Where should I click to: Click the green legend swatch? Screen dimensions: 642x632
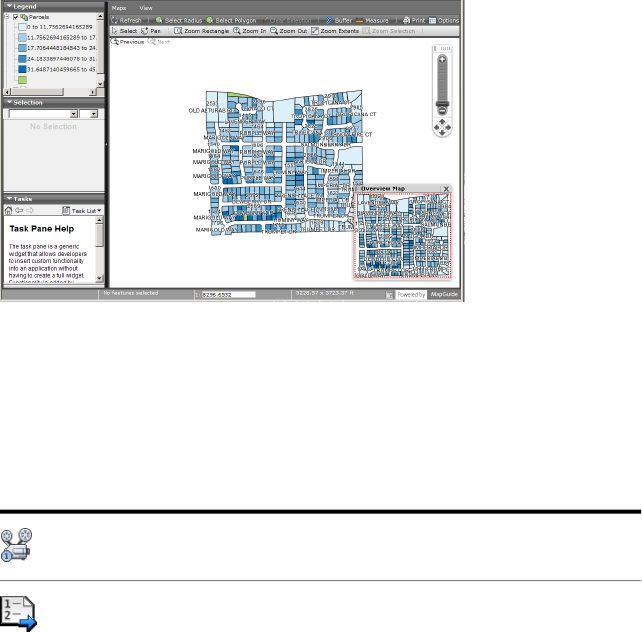(x=22, y=80)
